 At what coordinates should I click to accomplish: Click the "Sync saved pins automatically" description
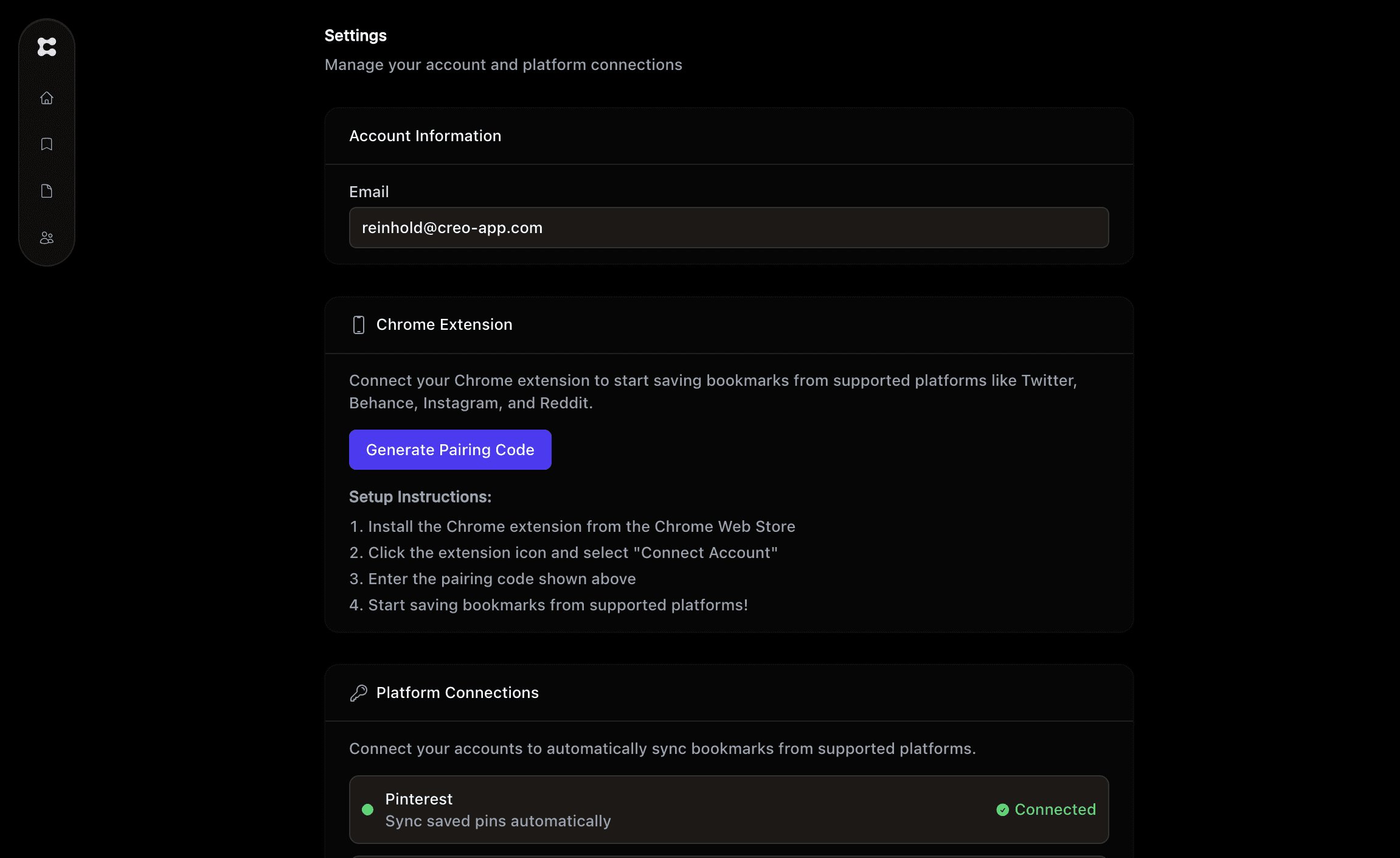point(497,821)
